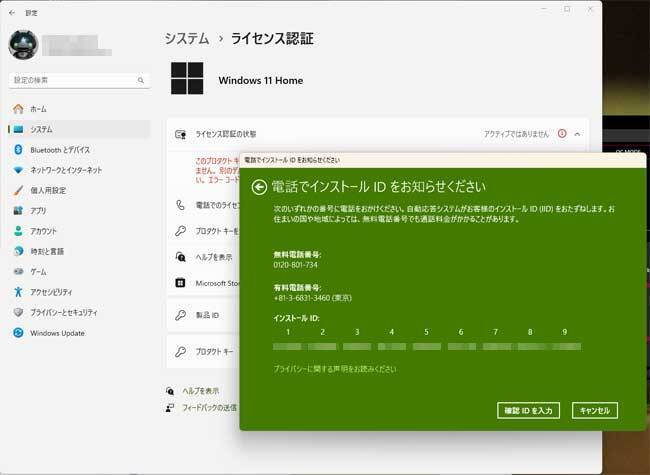Maximize the Settings window
Viewport: 650px width, 475px height.
tap(567, 9)
